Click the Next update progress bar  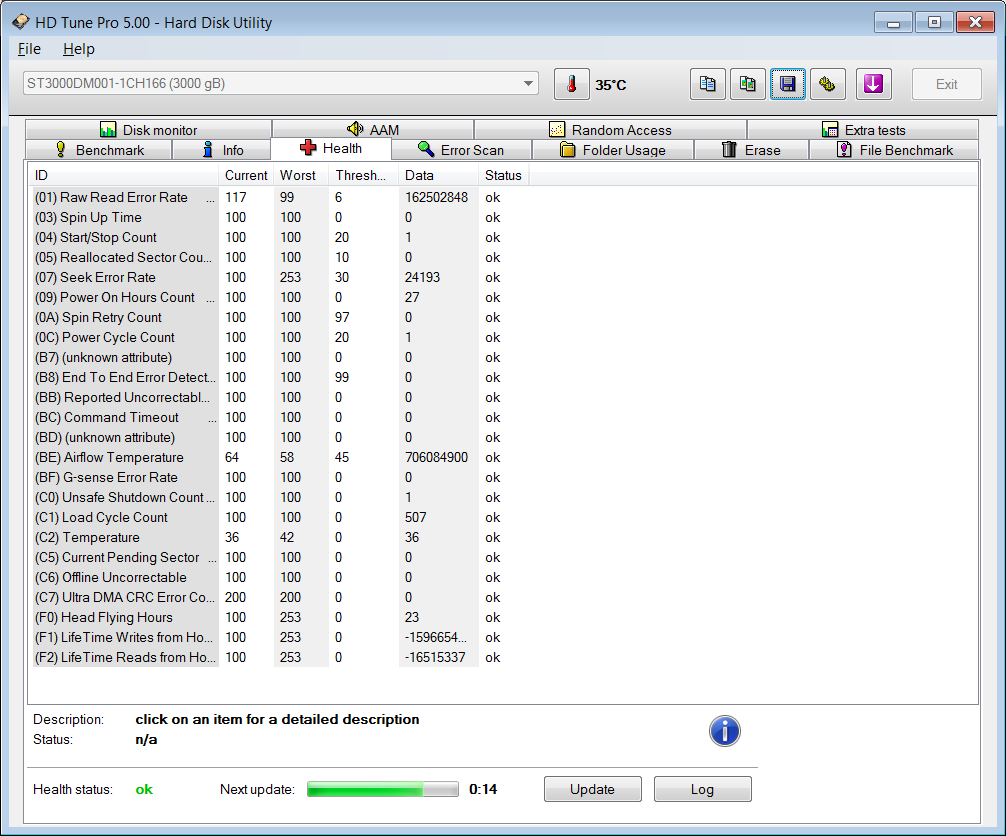pyautogui.click(x=382, y=789)
